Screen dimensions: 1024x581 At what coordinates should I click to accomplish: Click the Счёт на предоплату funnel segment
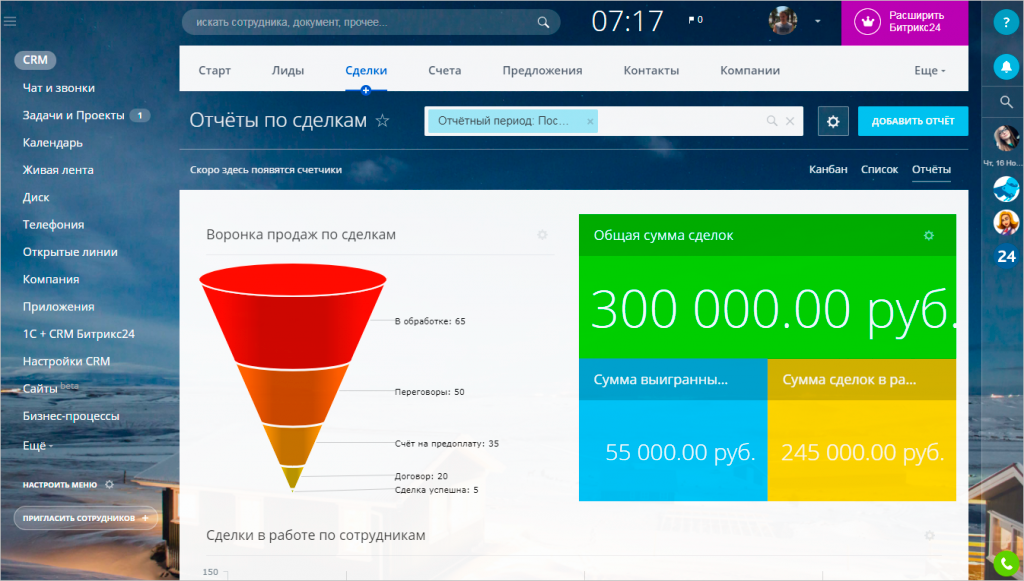293,445
